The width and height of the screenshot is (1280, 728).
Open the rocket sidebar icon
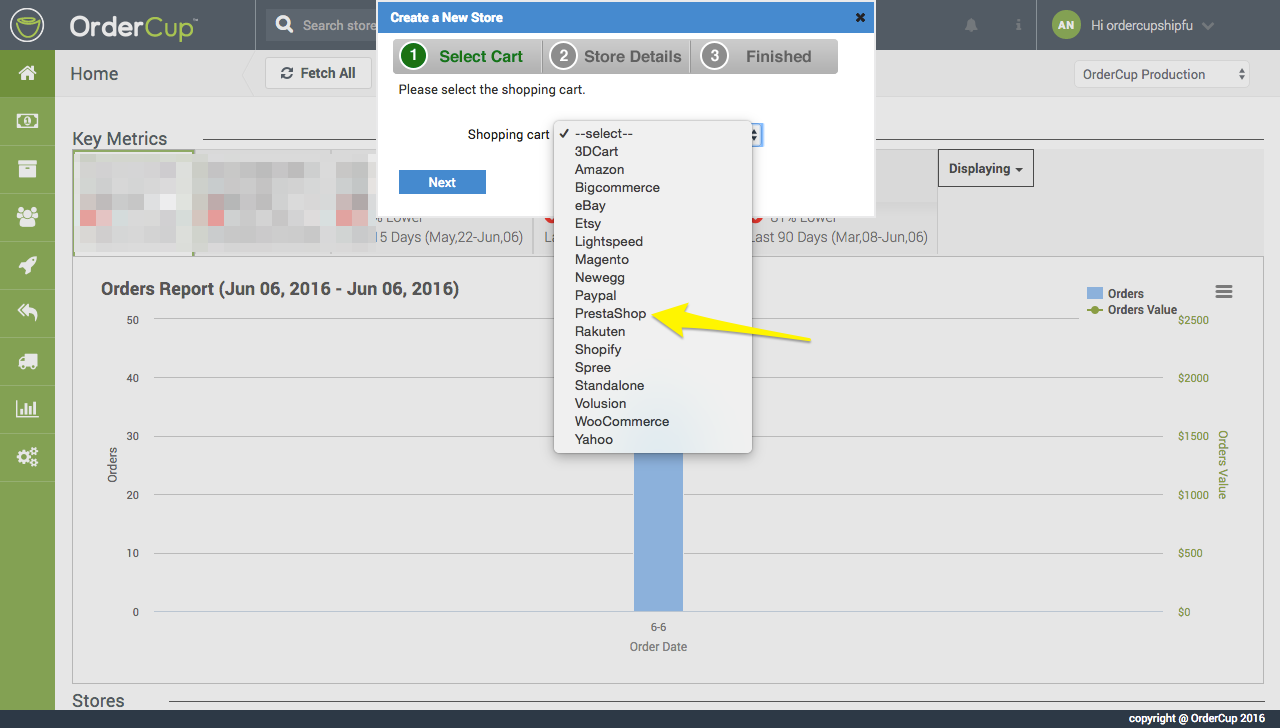point(27,265)
